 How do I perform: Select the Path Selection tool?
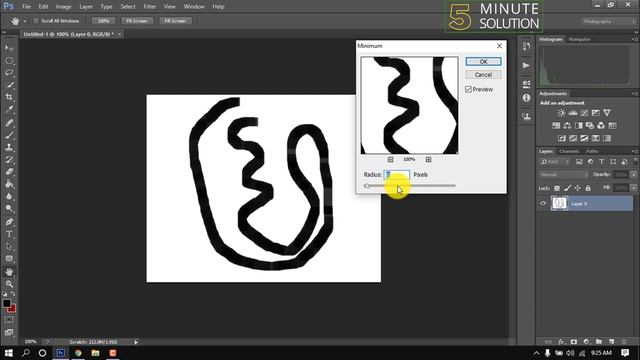9,246
